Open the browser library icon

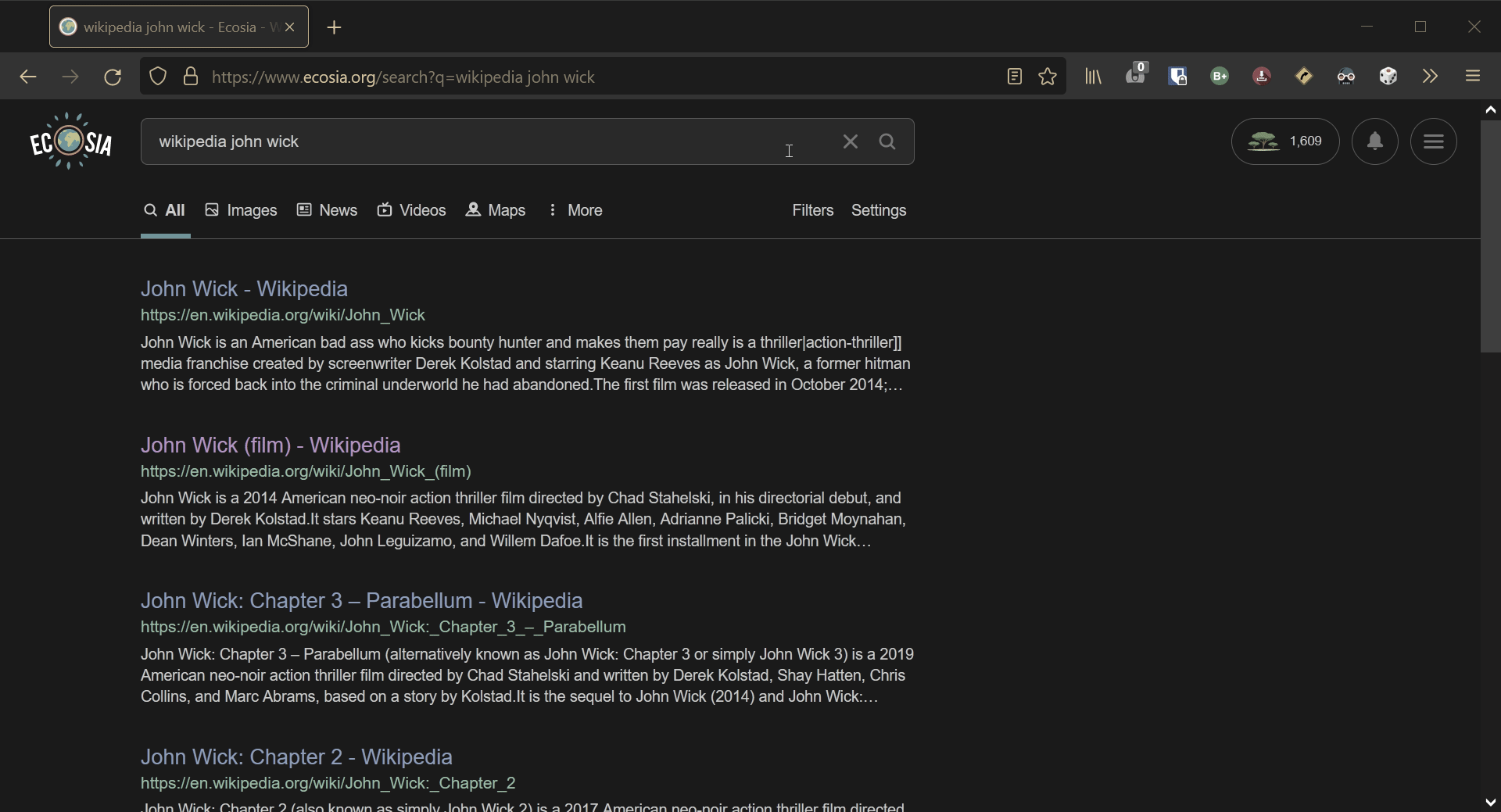1093,77
